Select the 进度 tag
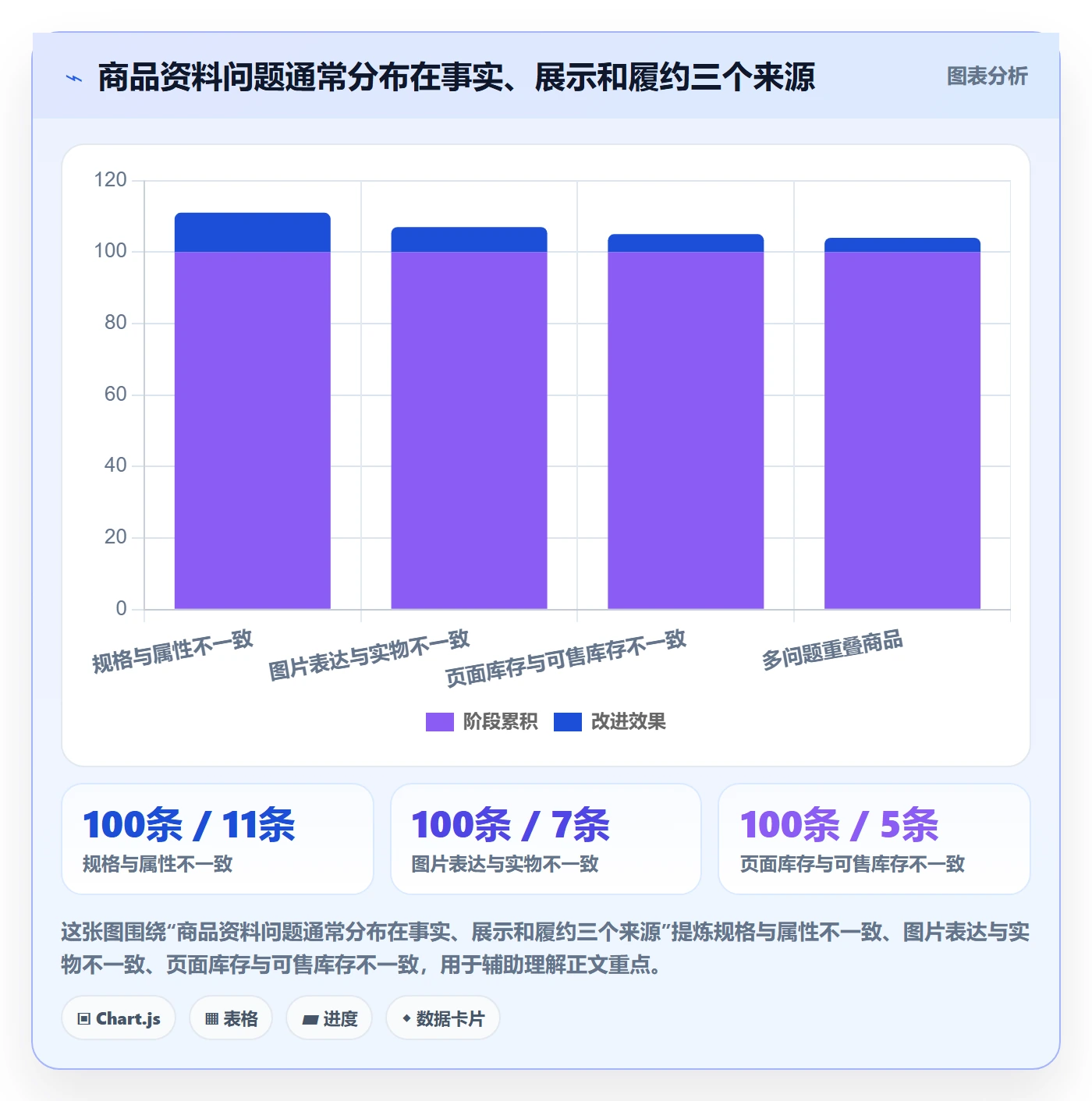The height and width of the screenshot is (1101, 1092). click(x=329, y=1018)
